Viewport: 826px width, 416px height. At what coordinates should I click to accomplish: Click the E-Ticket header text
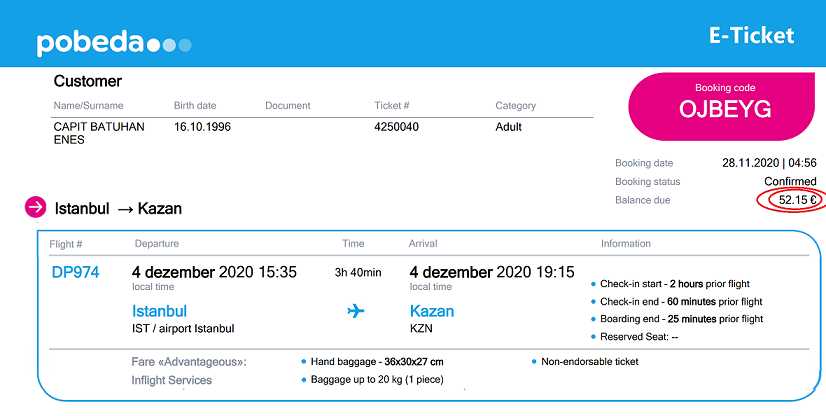[x=751, y=35]
